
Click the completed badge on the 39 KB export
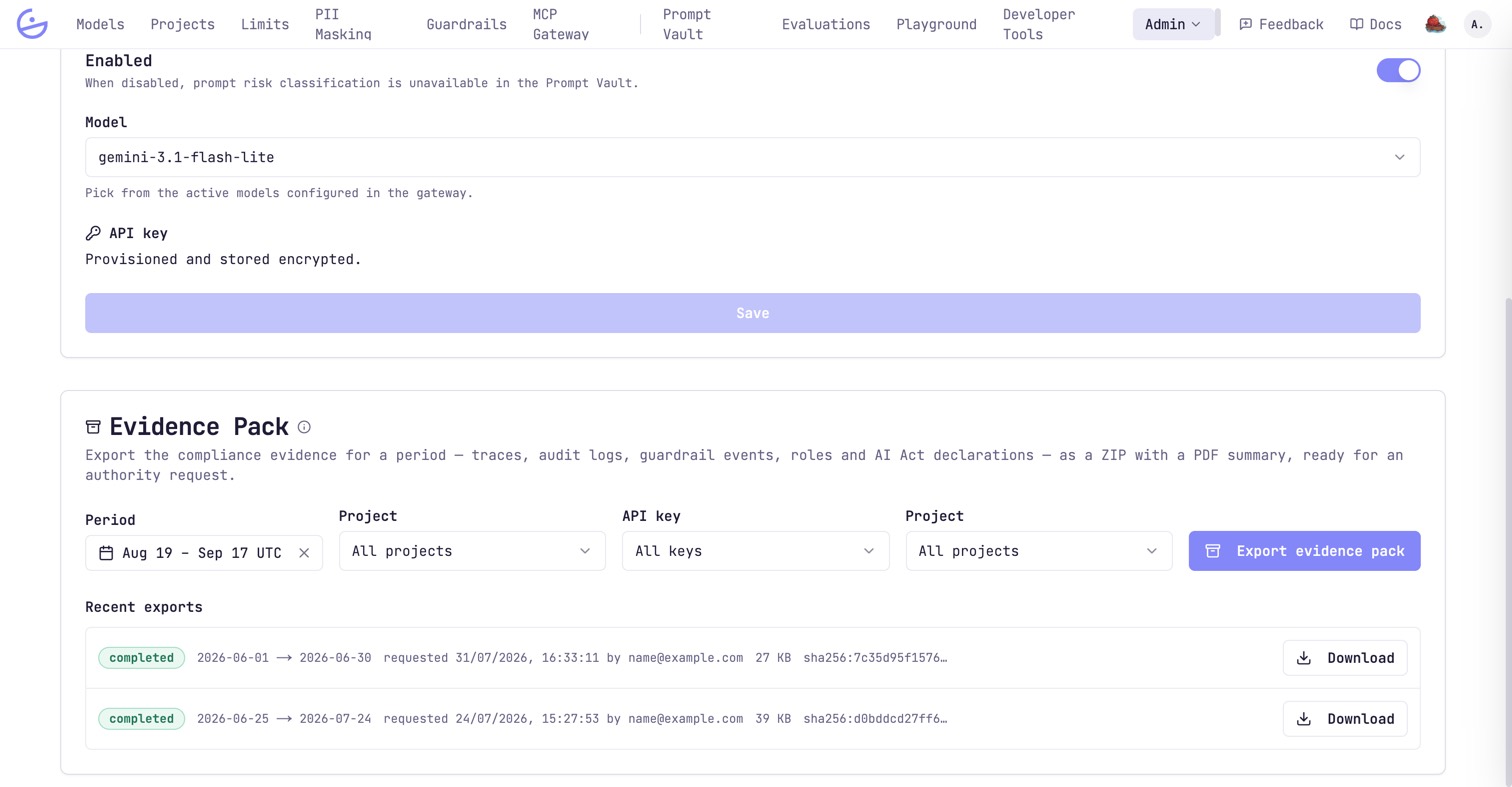141,719
